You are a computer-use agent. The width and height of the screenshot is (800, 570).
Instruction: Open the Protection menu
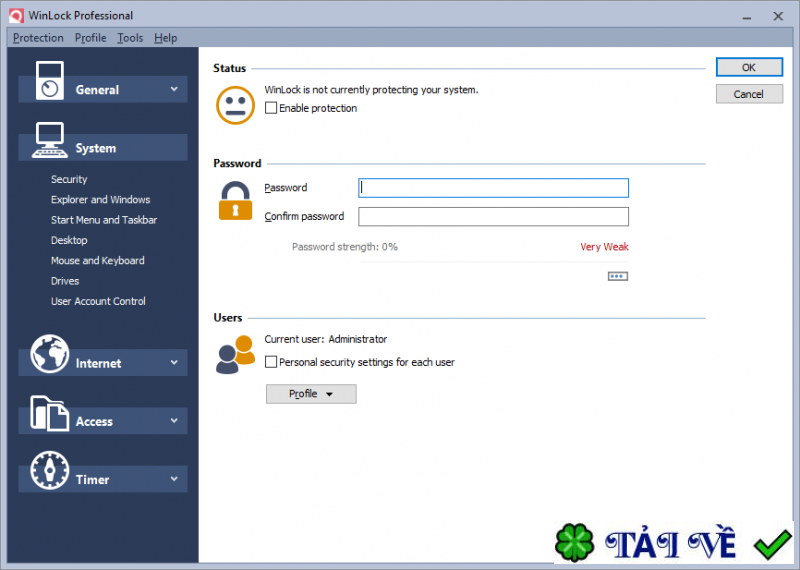click(x=38, y=38)
